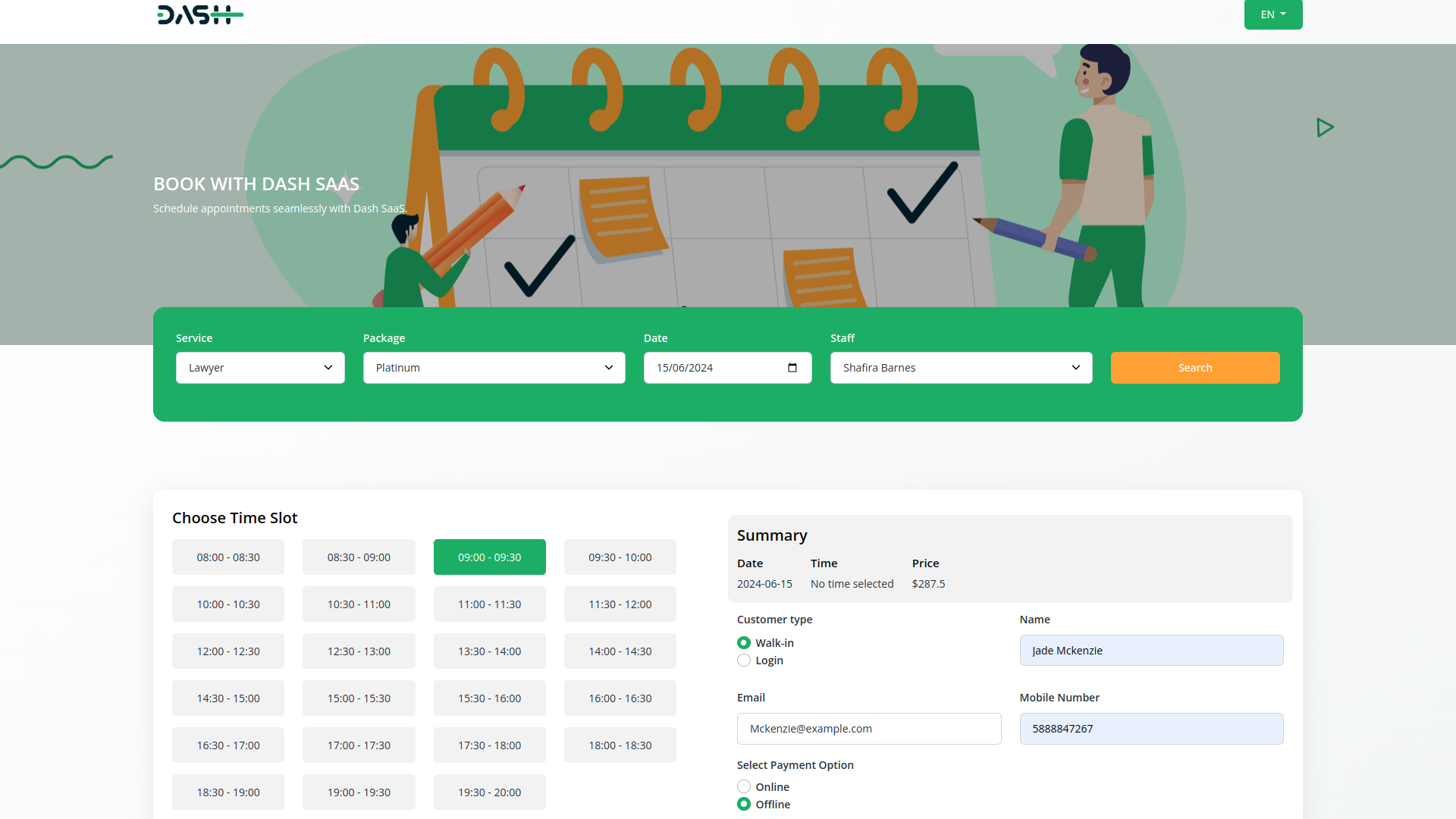
Task: Expand the Service dropdown showing Lawyer
Action: pyautogui.click(x=260, y=368)
